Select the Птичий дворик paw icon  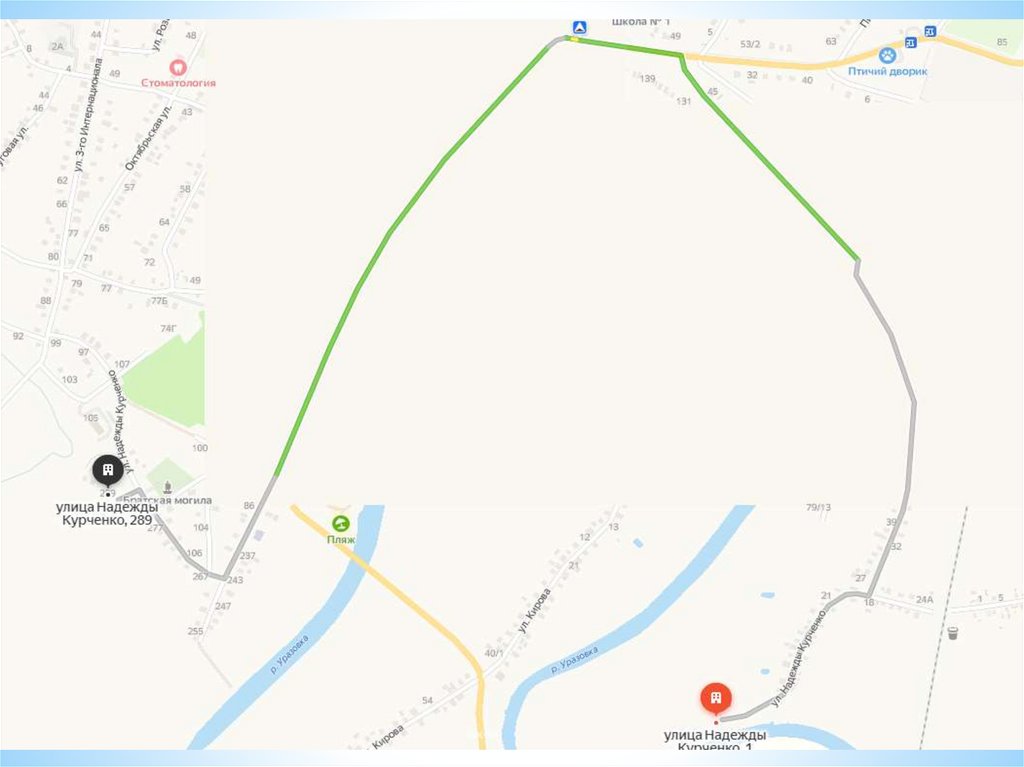(887, 55)
